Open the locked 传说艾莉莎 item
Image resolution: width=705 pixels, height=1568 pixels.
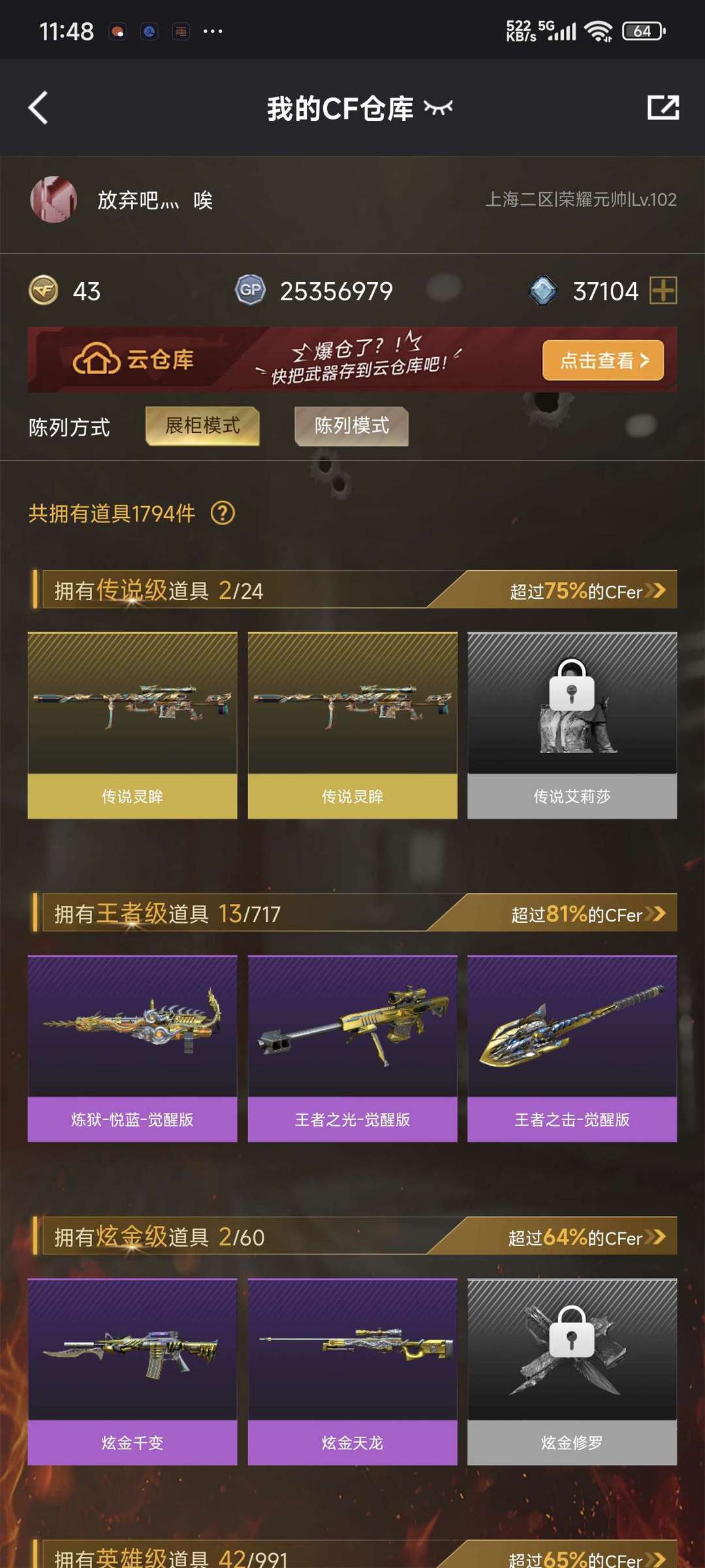pyautogui.click(x=572, y=726)
